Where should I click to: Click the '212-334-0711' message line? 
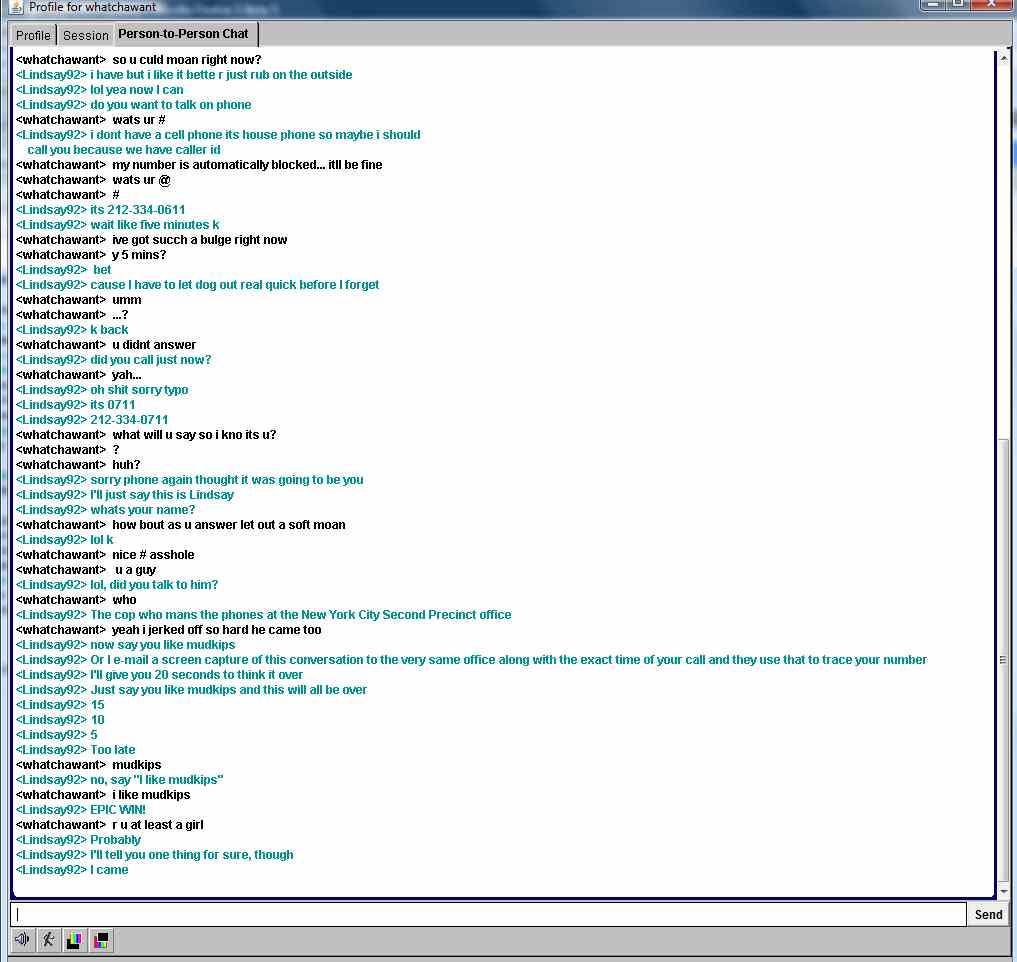point(129,420)
